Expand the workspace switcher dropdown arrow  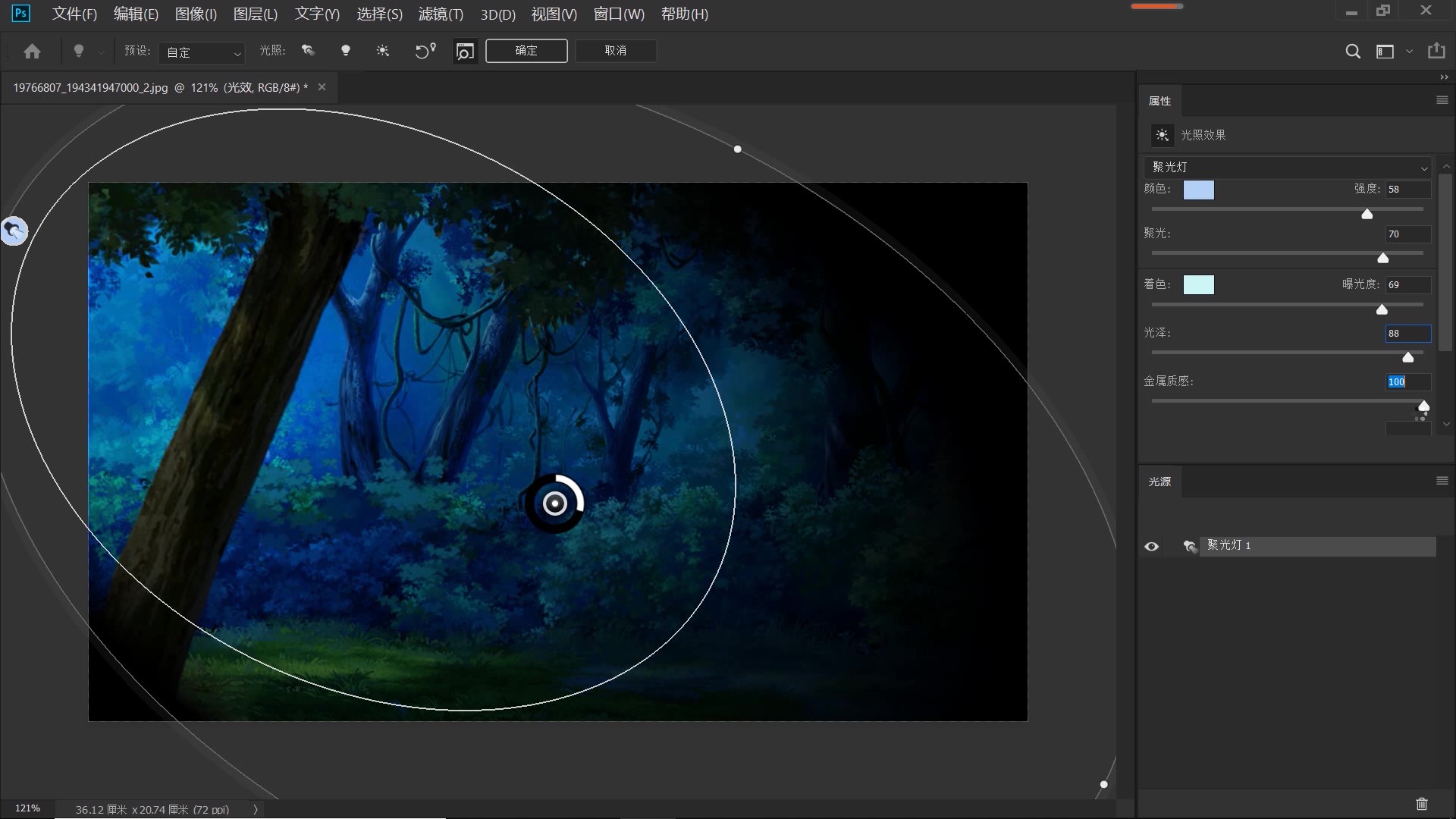click(1409, 52)
